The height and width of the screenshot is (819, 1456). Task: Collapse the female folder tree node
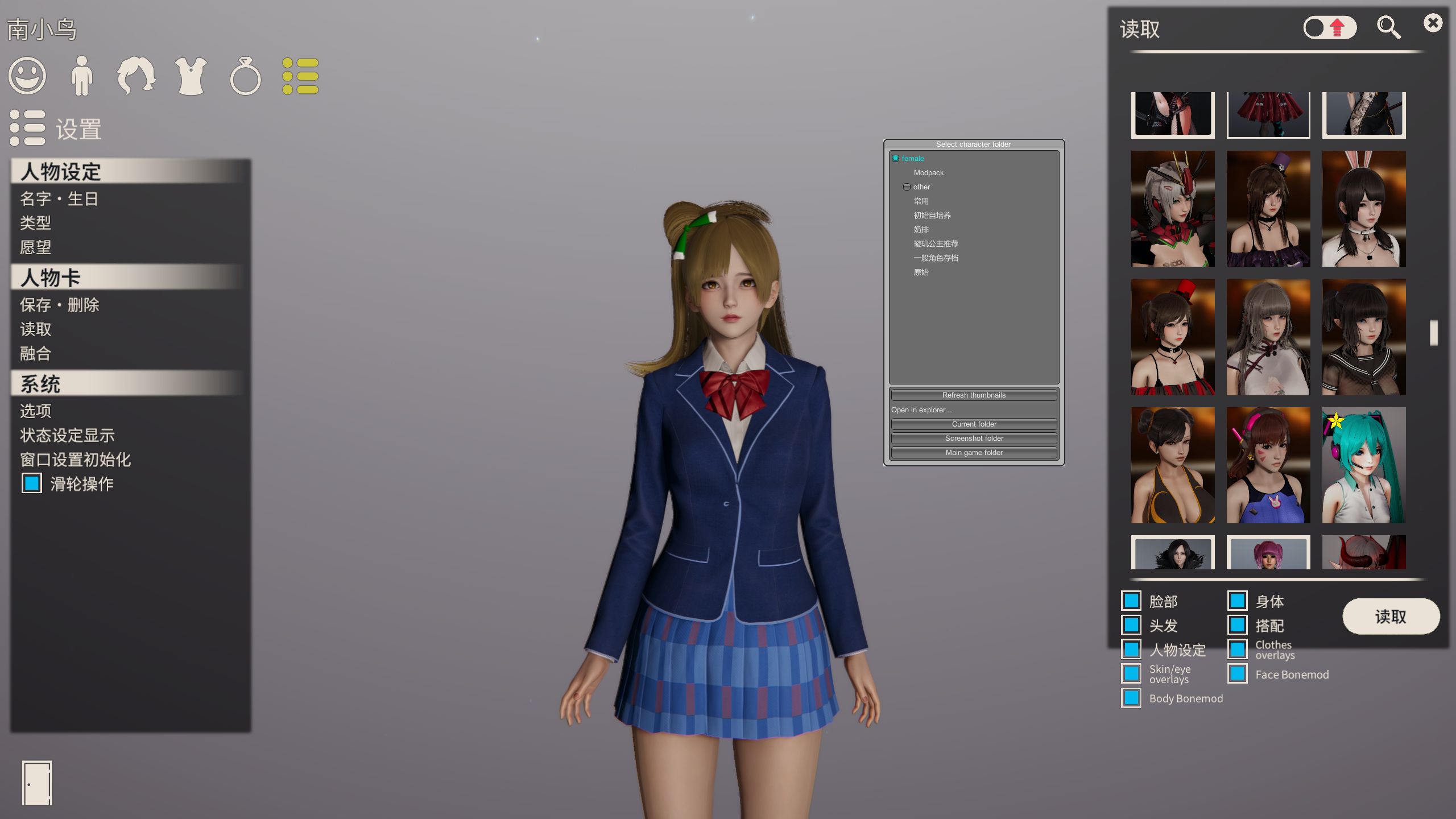(896, 159)
